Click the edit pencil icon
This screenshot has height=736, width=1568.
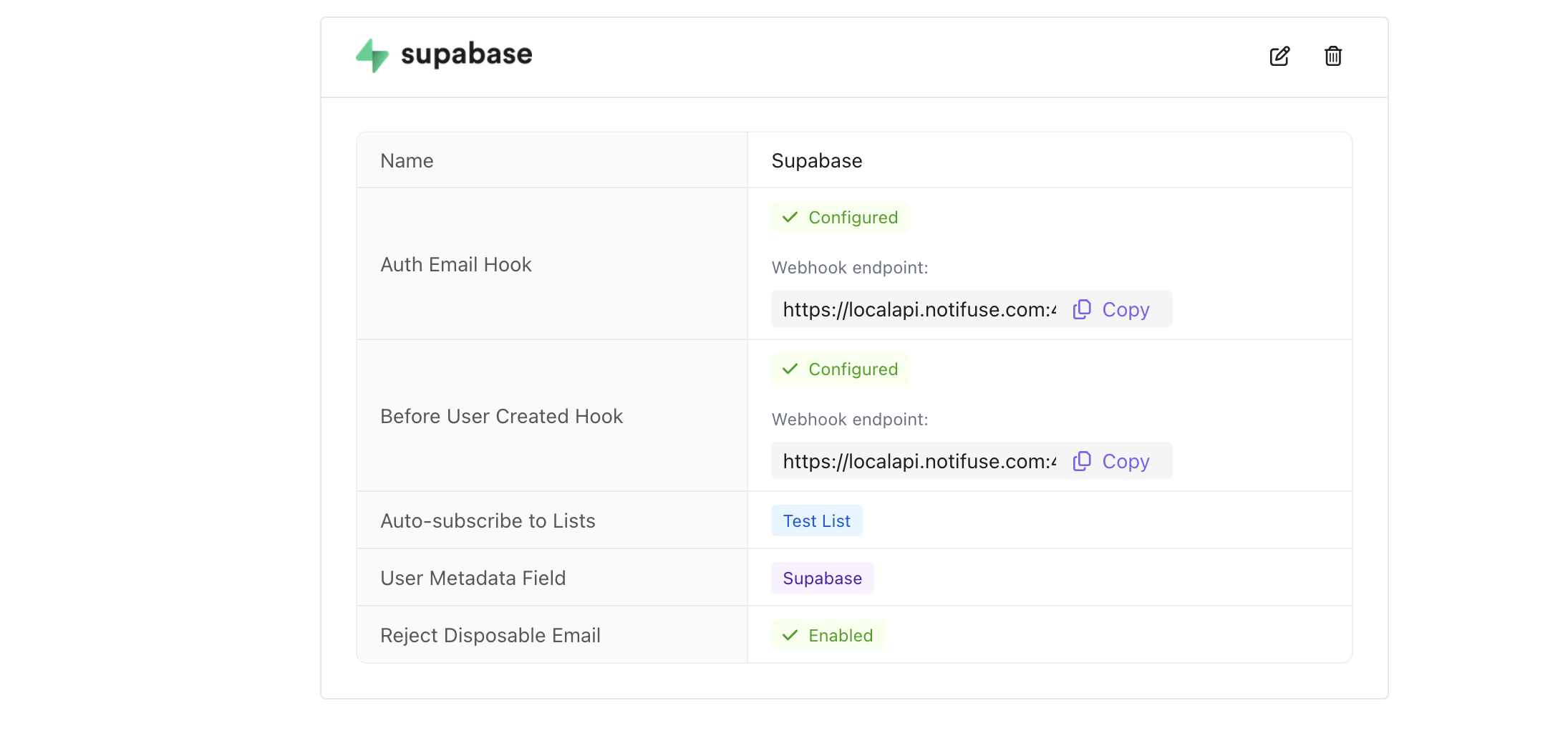(x=1280, y=57)
